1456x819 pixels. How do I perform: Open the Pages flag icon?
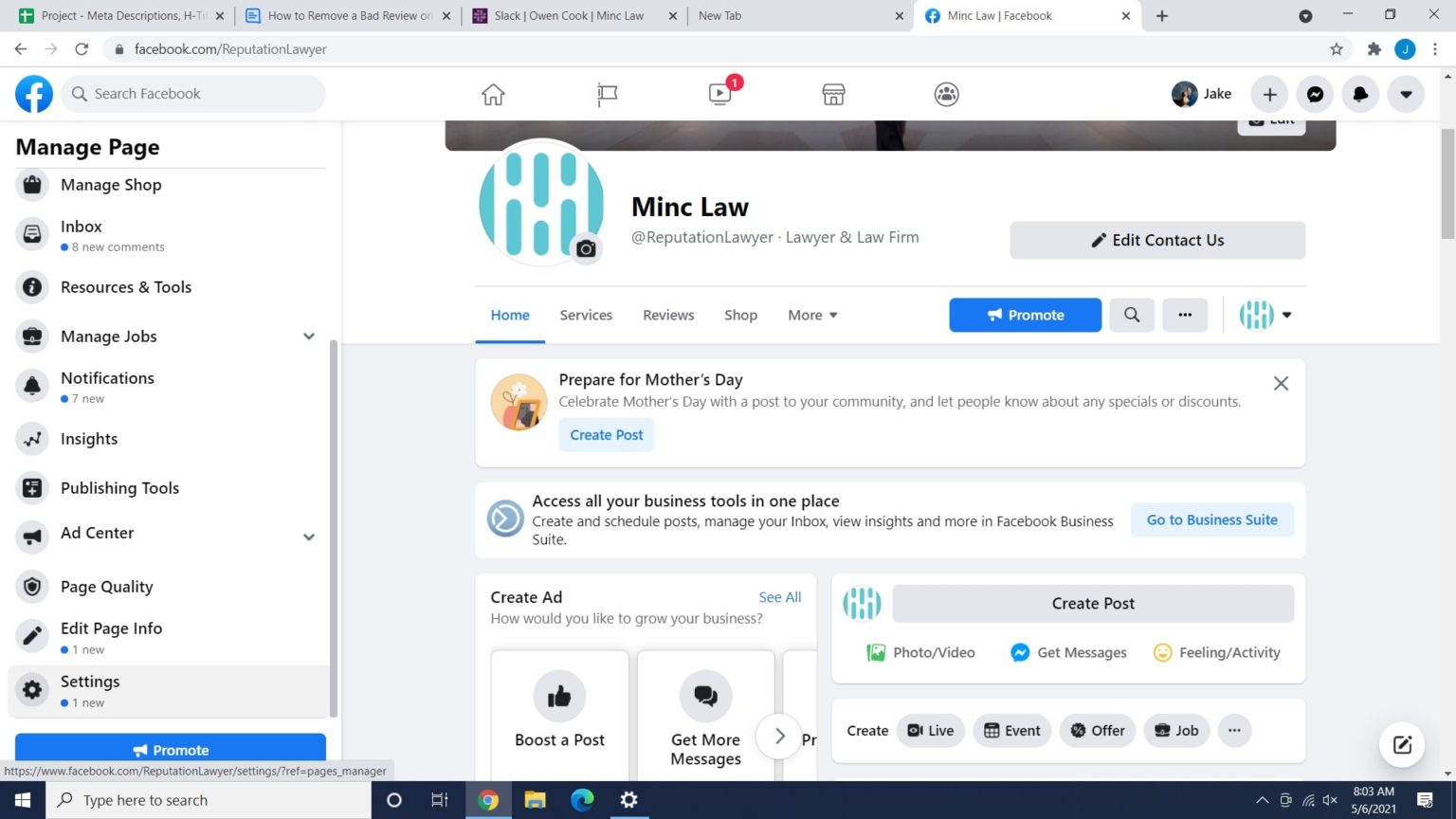tap(608, 94)
